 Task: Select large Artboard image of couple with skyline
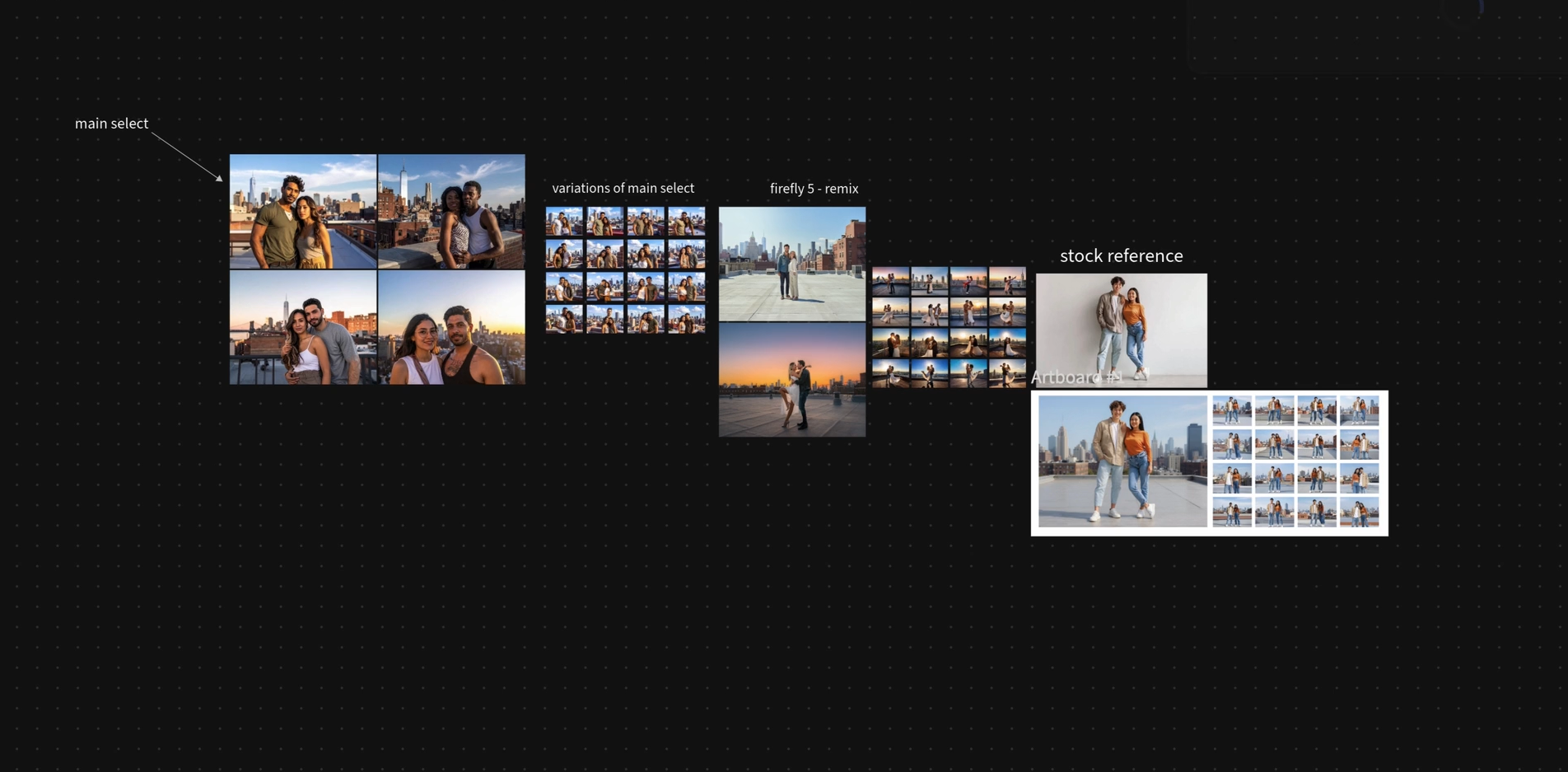pos(1122,461)
